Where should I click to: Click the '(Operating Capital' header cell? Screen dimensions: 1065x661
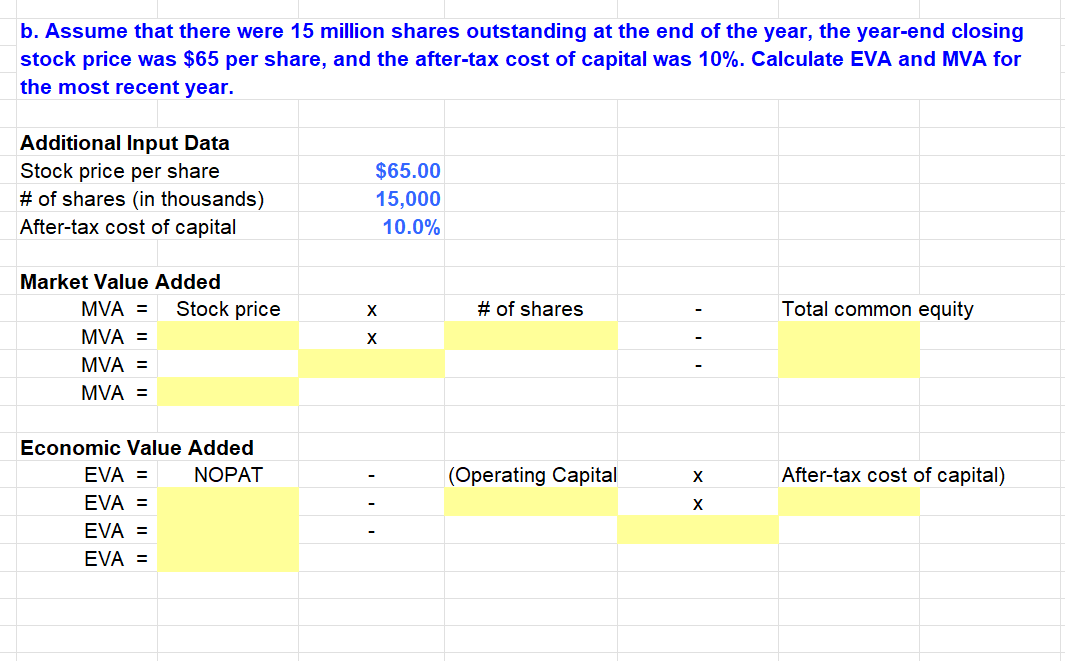pyautogui.click(x=532, y=475)
